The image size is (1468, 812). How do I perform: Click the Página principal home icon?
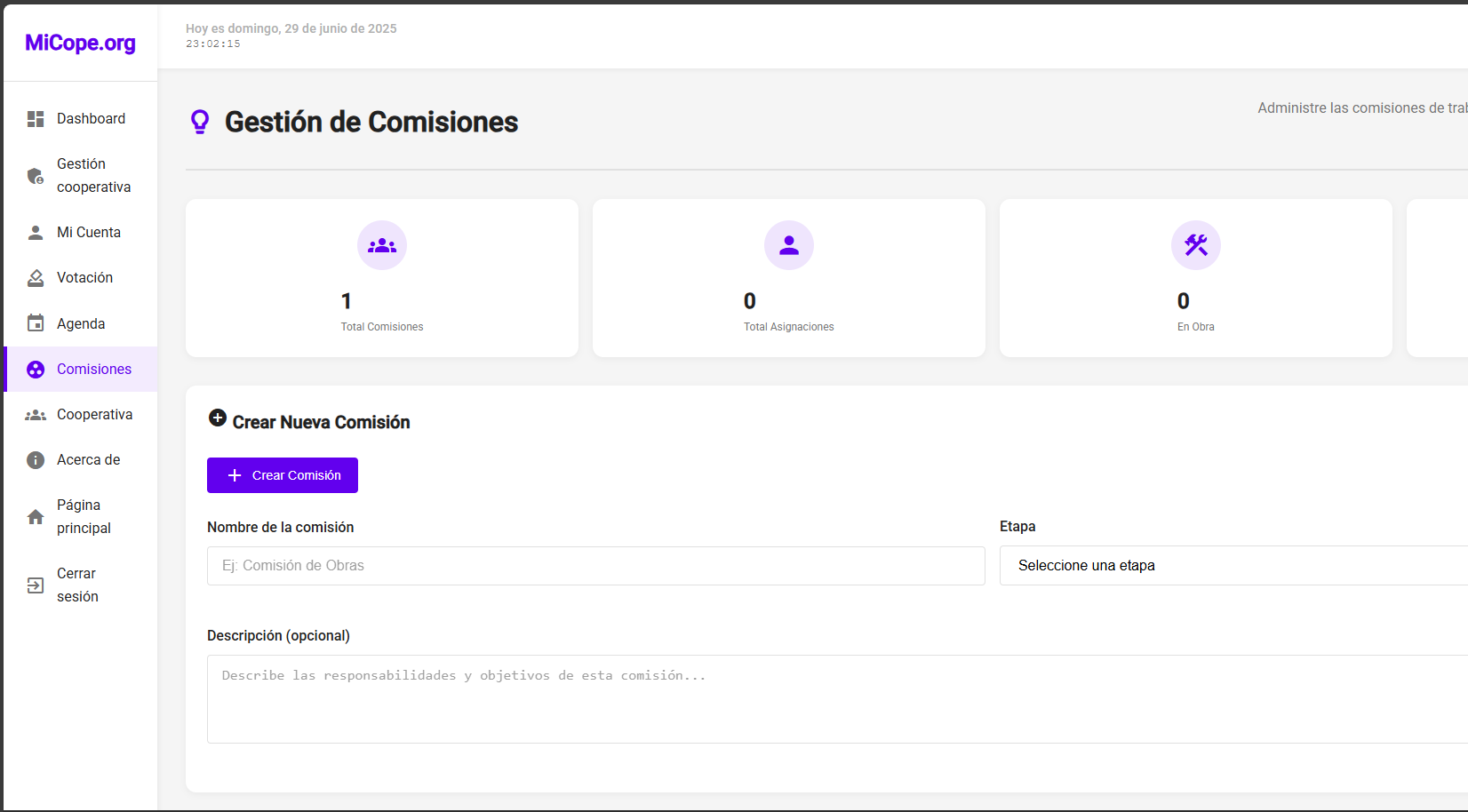(36, 517)
